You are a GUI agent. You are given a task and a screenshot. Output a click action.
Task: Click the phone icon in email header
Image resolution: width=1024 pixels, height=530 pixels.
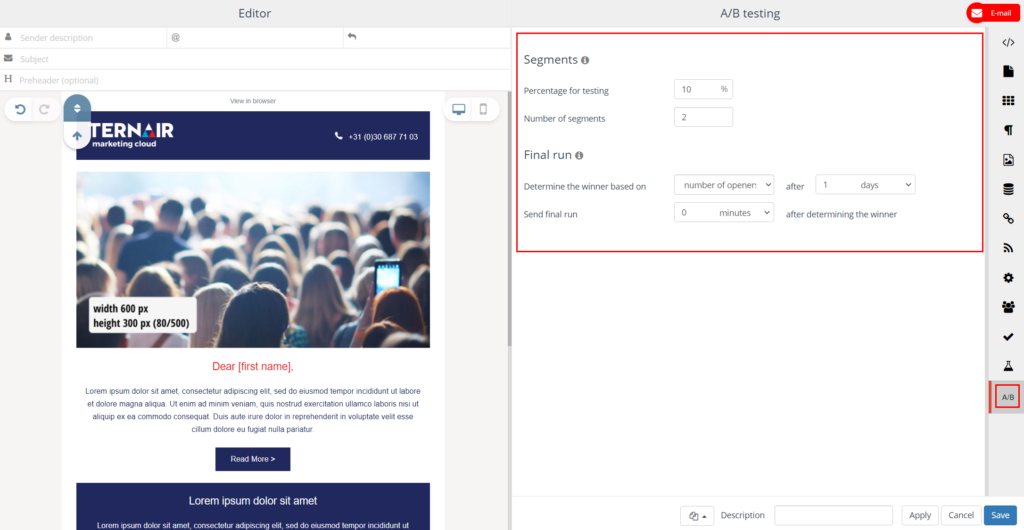338,136
